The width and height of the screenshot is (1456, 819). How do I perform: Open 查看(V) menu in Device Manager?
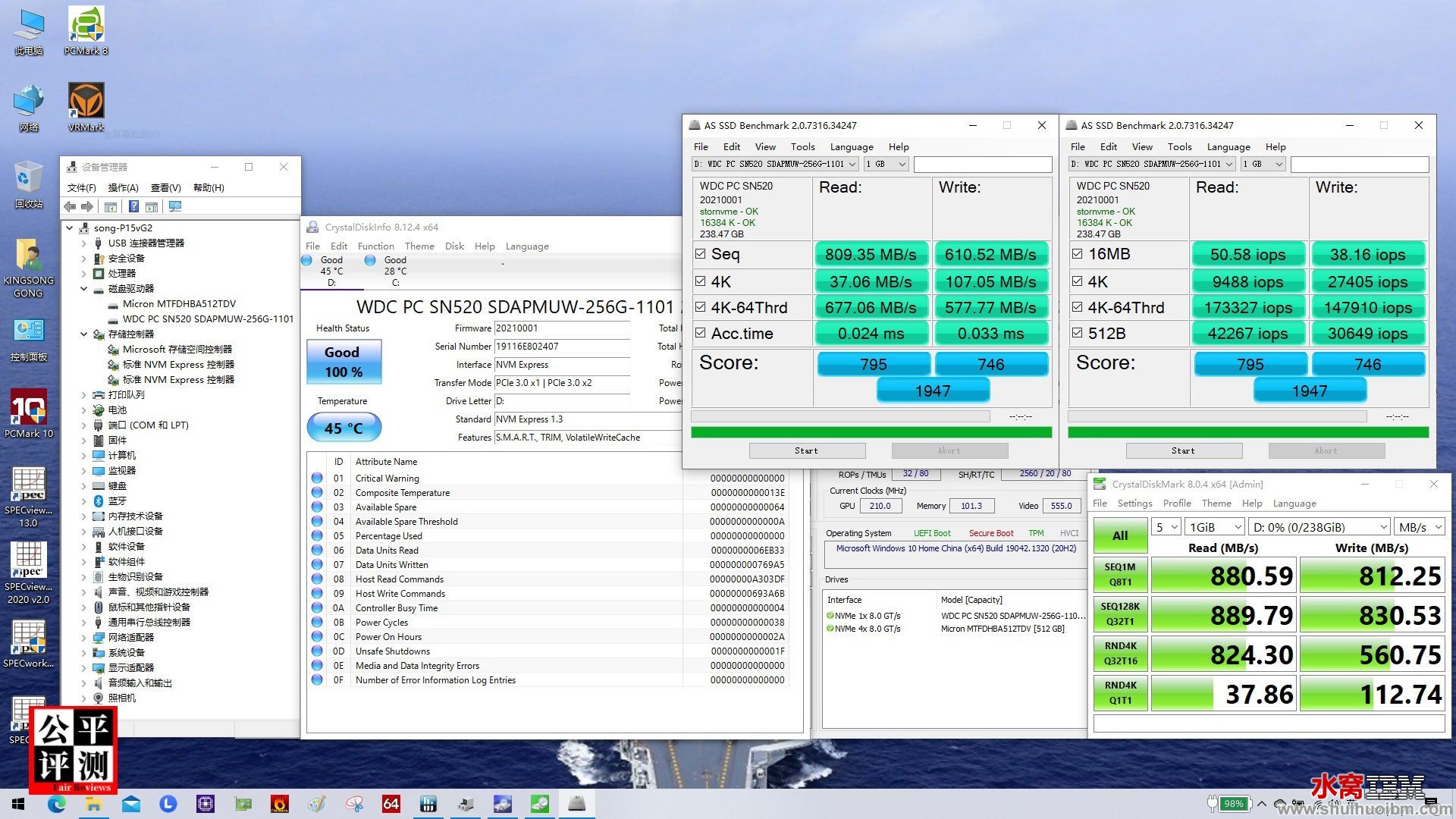tap(165, 188)
